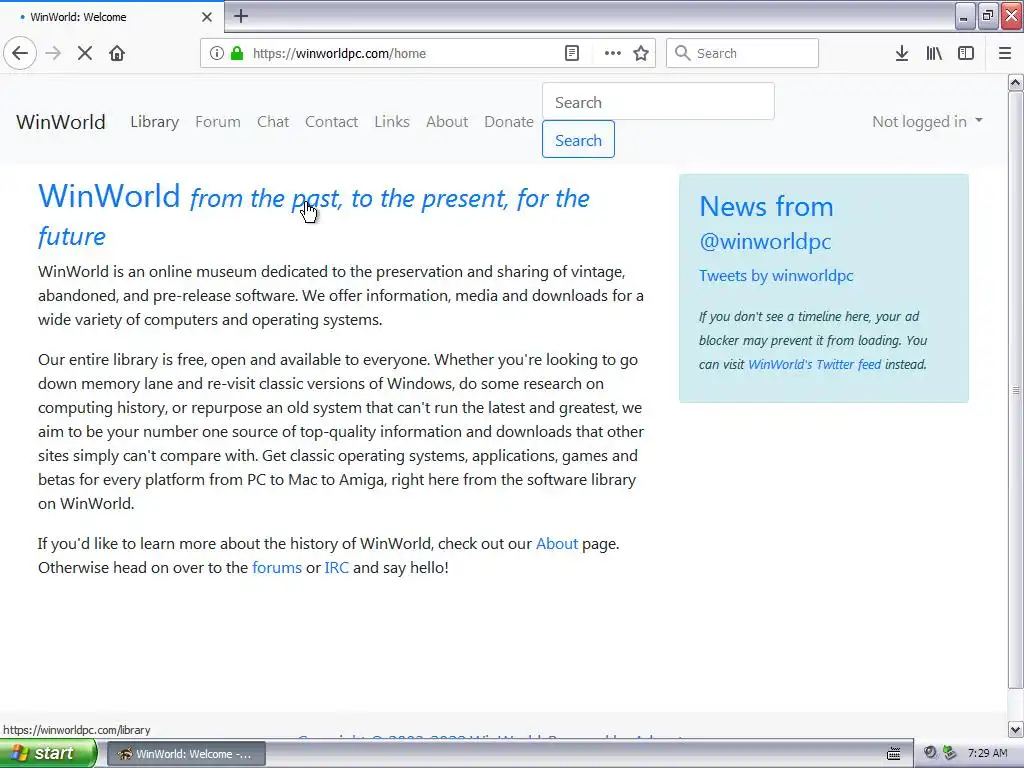Screen dimensions: 1024x768
Task: Open the Donate nav menu item
Action: point(509,121)
